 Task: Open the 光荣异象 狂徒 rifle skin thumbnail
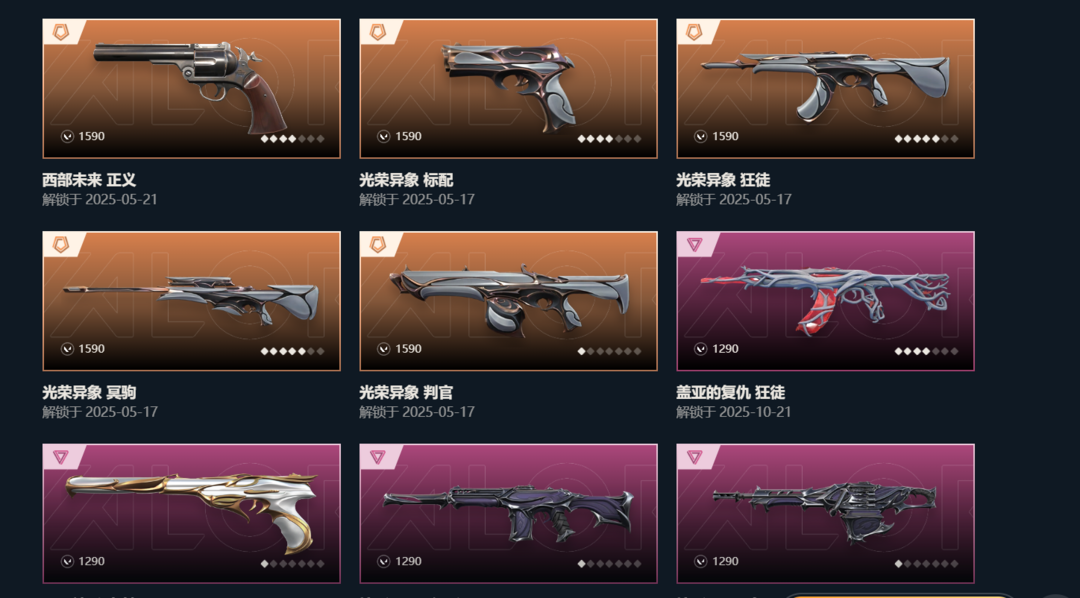pyautogui.click(x=825, y=88)
